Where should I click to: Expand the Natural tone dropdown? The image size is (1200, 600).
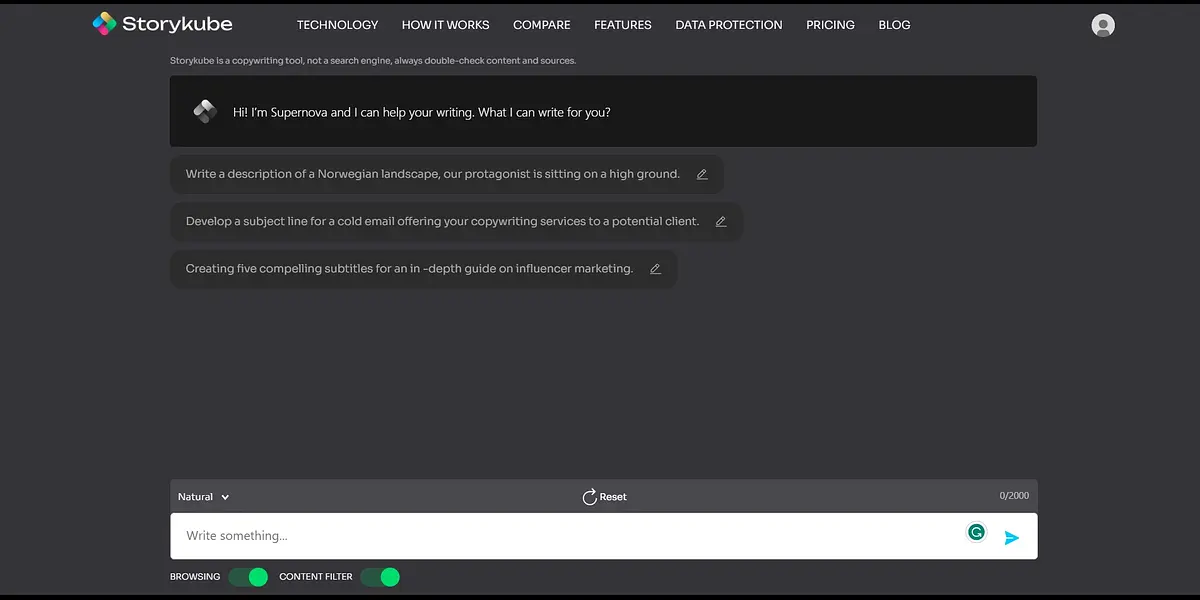[204, 497]
